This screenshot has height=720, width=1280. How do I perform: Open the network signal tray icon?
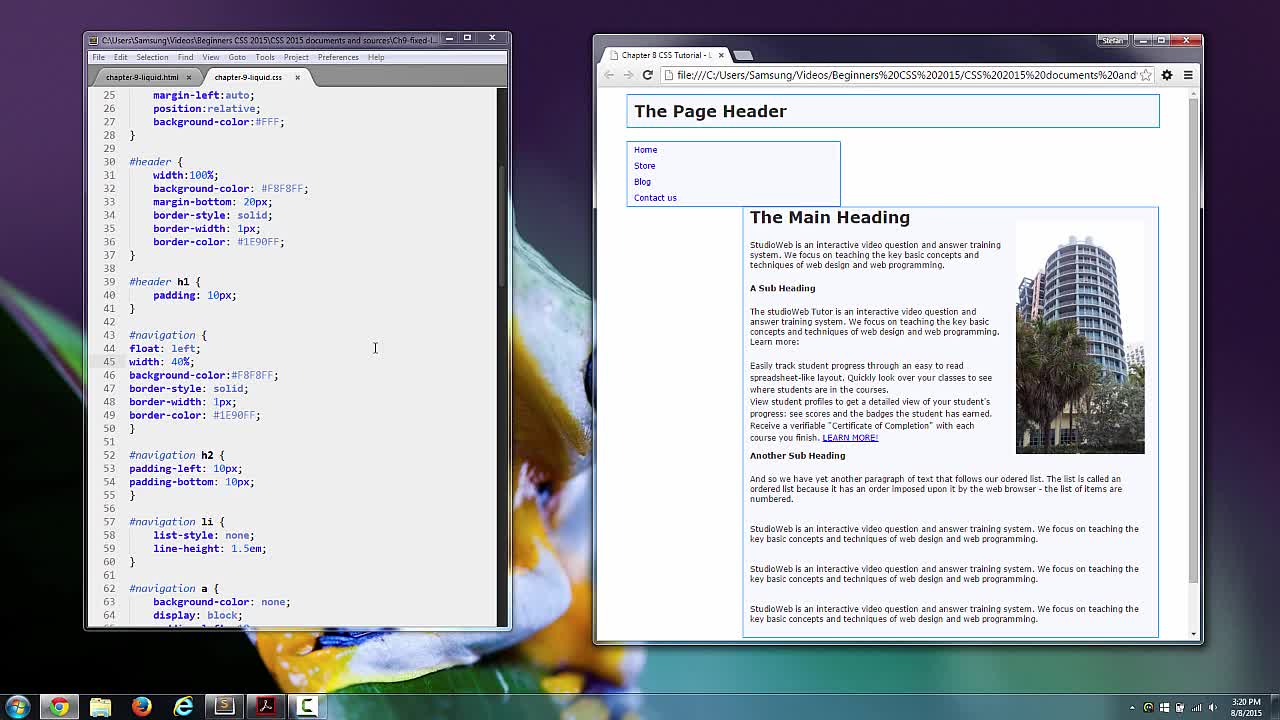(x=1196, y=707)
